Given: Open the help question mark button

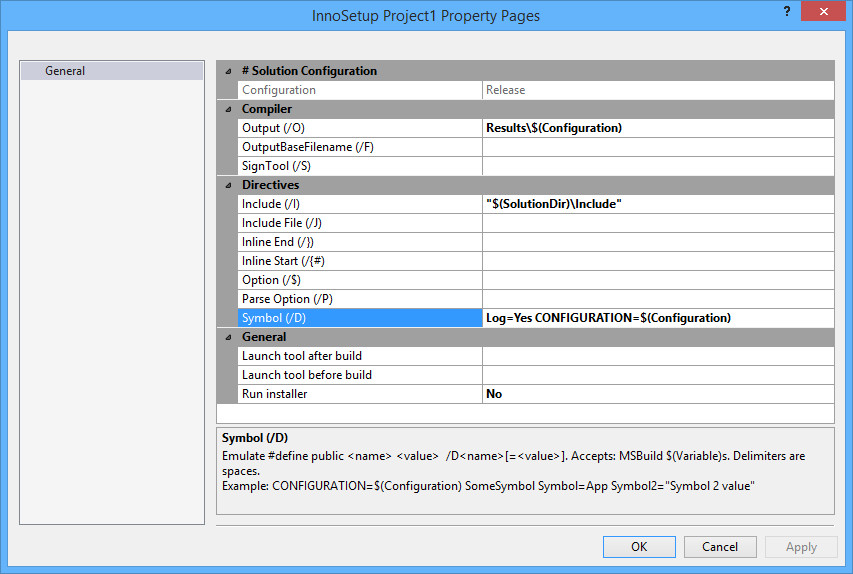Looking at the screenshot, I should [x=787, y=11].
